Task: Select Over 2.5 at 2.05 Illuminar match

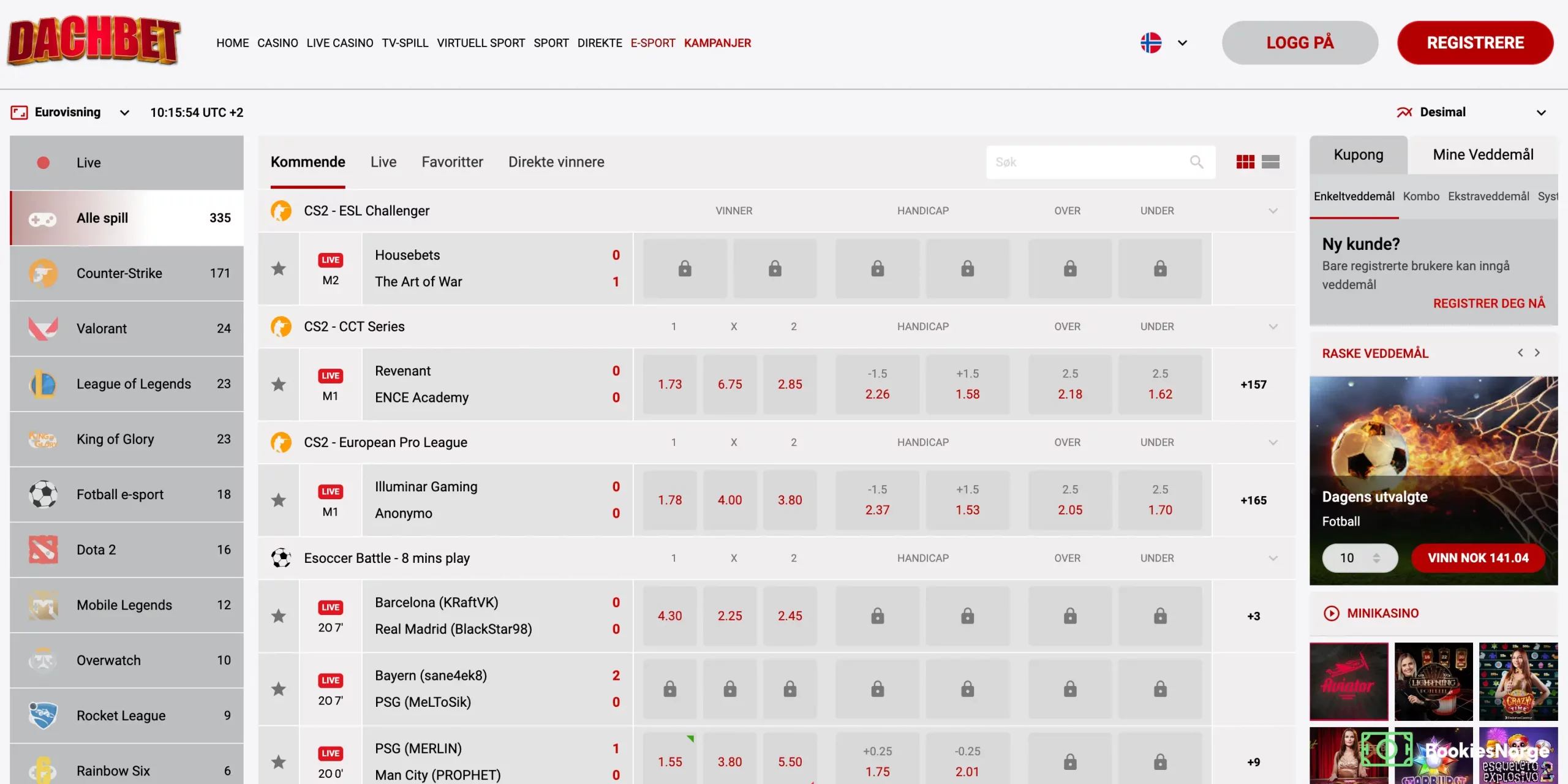Action: tap(1069, 500)
